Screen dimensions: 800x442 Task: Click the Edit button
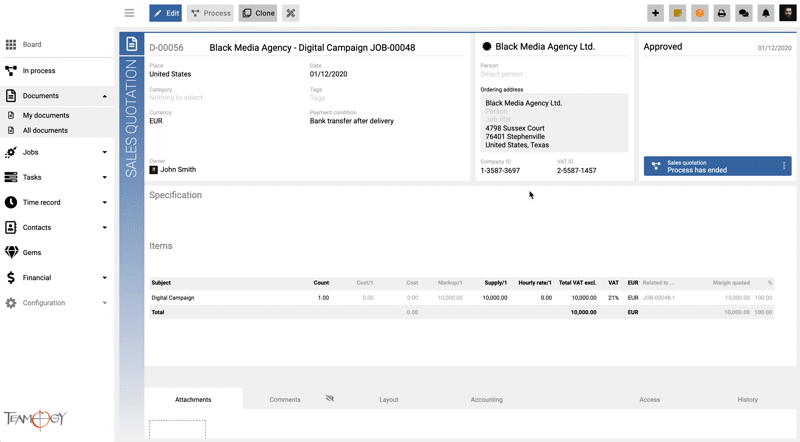coord(165,13)
